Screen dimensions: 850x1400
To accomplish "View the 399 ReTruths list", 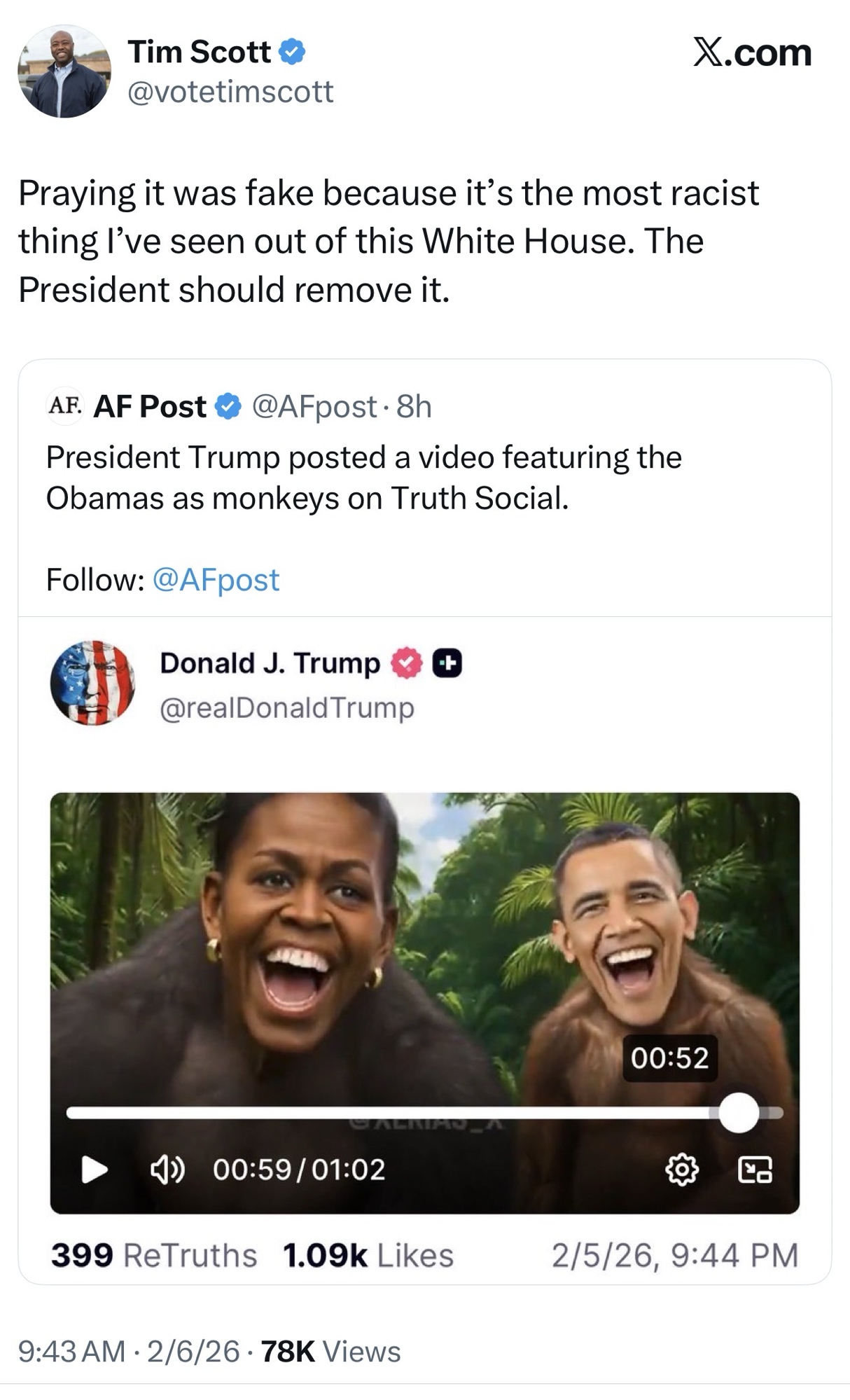I will coord(154,1255).
